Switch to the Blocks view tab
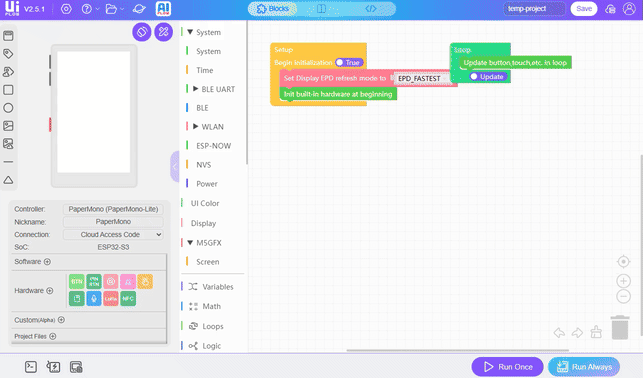Image resolution: width=643 pixels, height=378 pixels. point(273,9)
